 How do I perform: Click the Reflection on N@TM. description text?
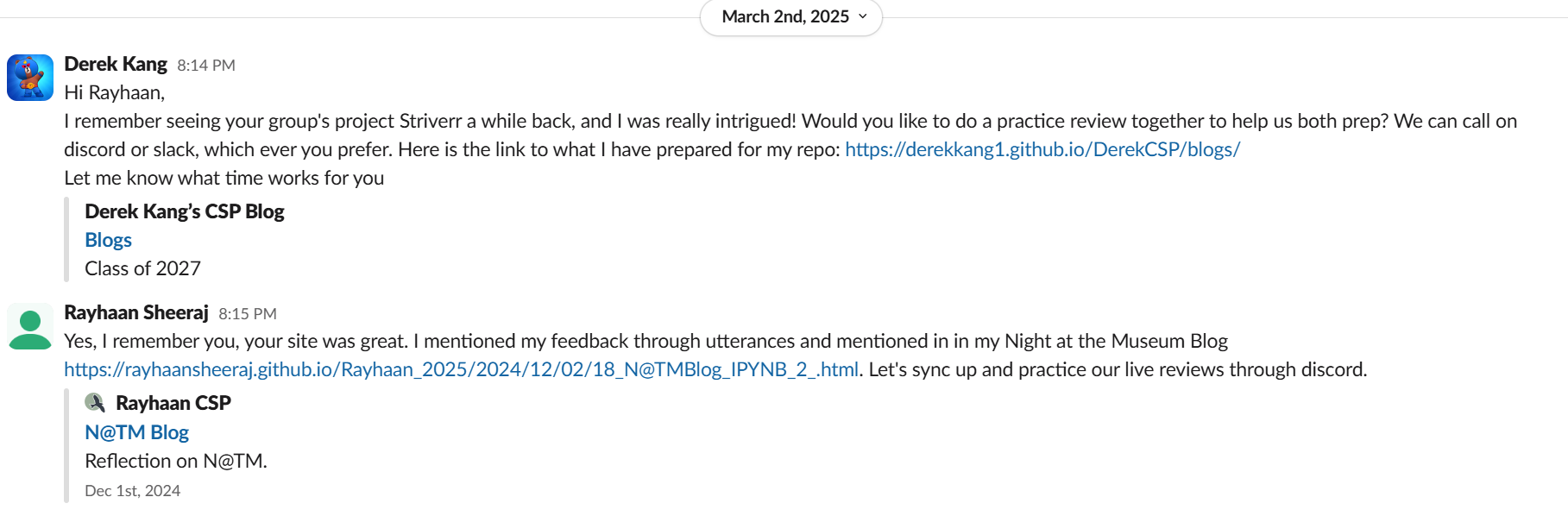coord(176,461)
